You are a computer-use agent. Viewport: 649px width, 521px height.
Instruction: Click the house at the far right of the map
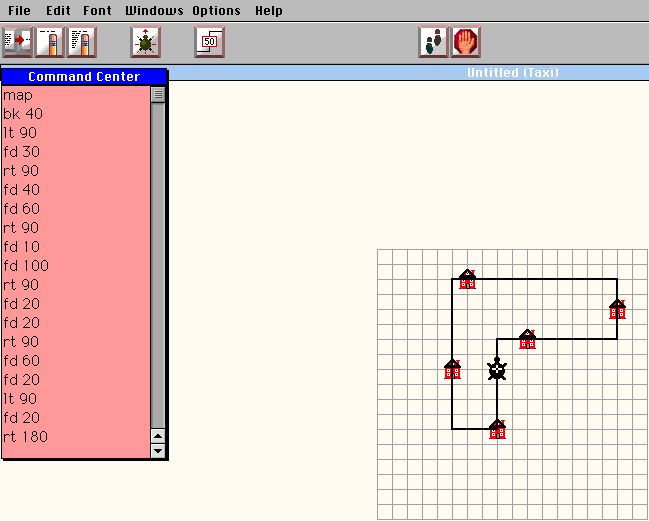tap(617, 309)
